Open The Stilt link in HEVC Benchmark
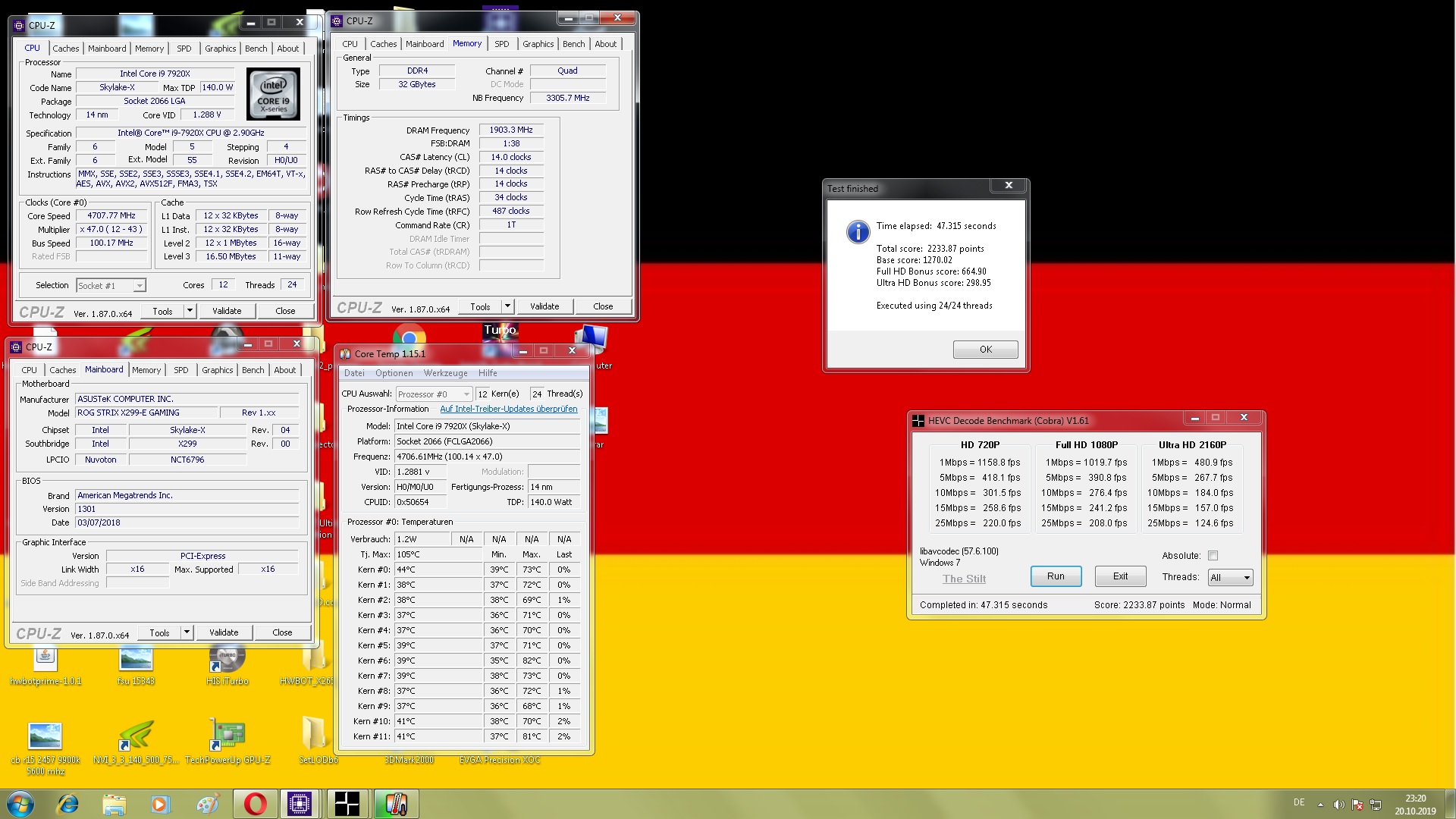This screenshot has height=819, width=1456. 964,579
